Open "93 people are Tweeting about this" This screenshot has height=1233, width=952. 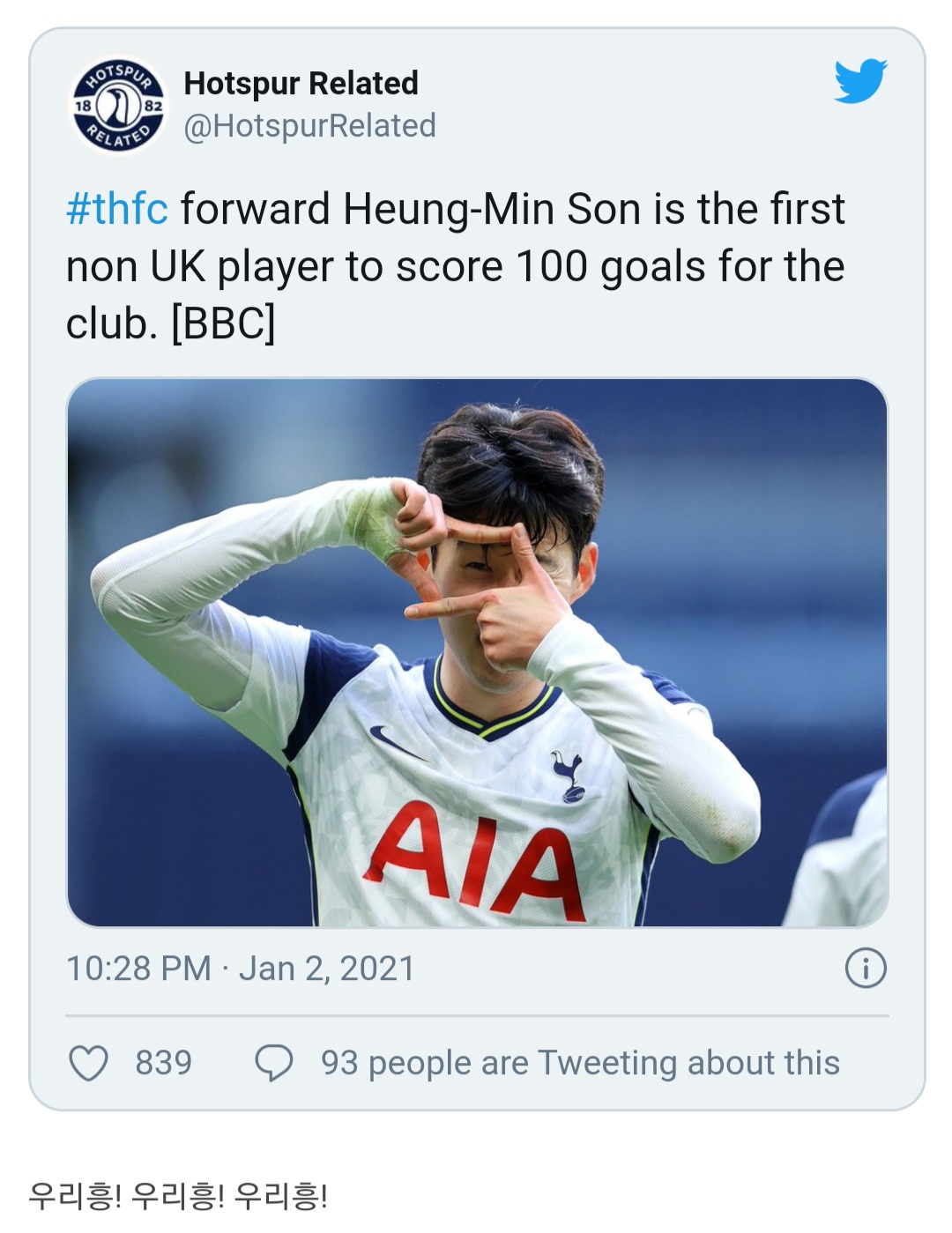pos(579,1063)
